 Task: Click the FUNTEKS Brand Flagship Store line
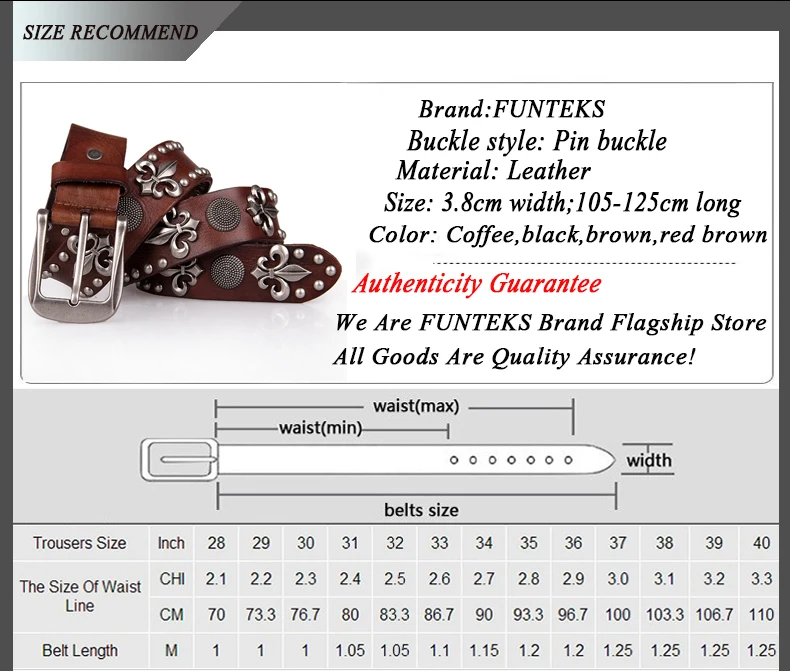[x=551, y=323]
